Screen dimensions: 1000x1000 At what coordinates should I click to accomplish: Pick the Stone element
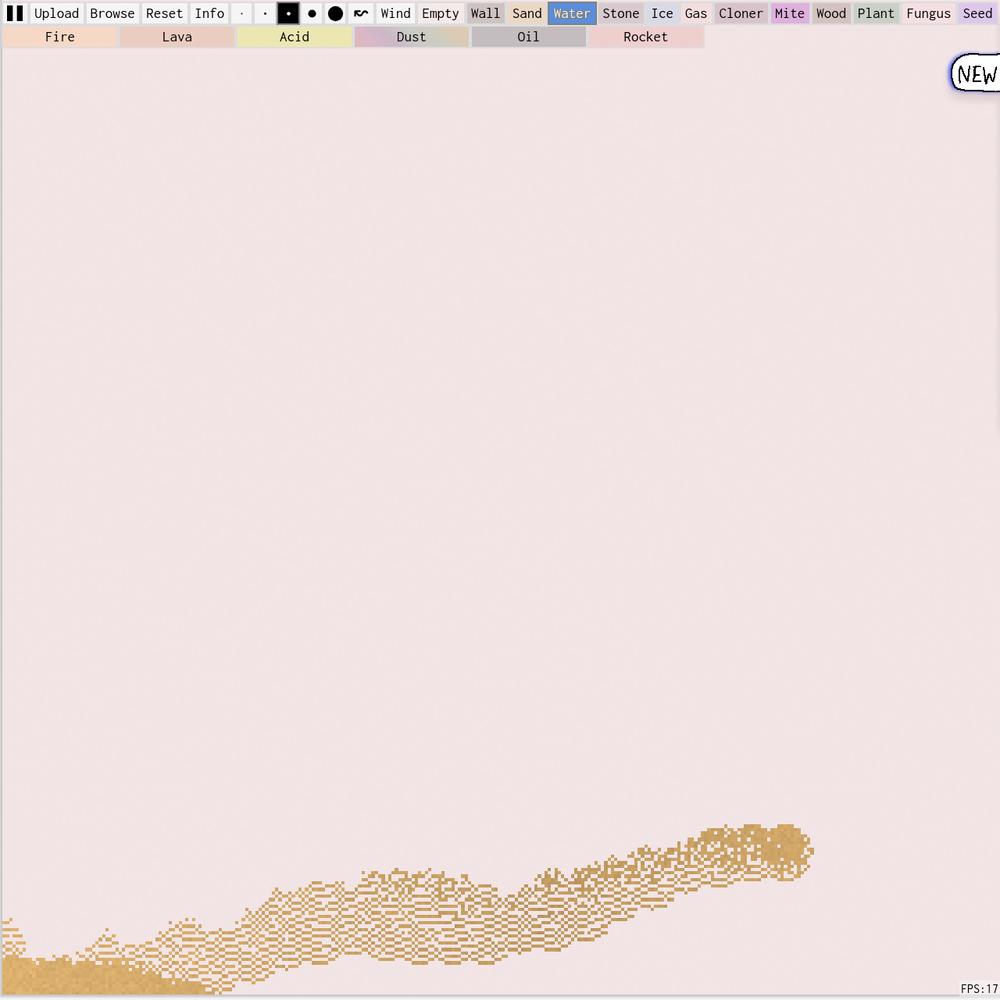621,13
